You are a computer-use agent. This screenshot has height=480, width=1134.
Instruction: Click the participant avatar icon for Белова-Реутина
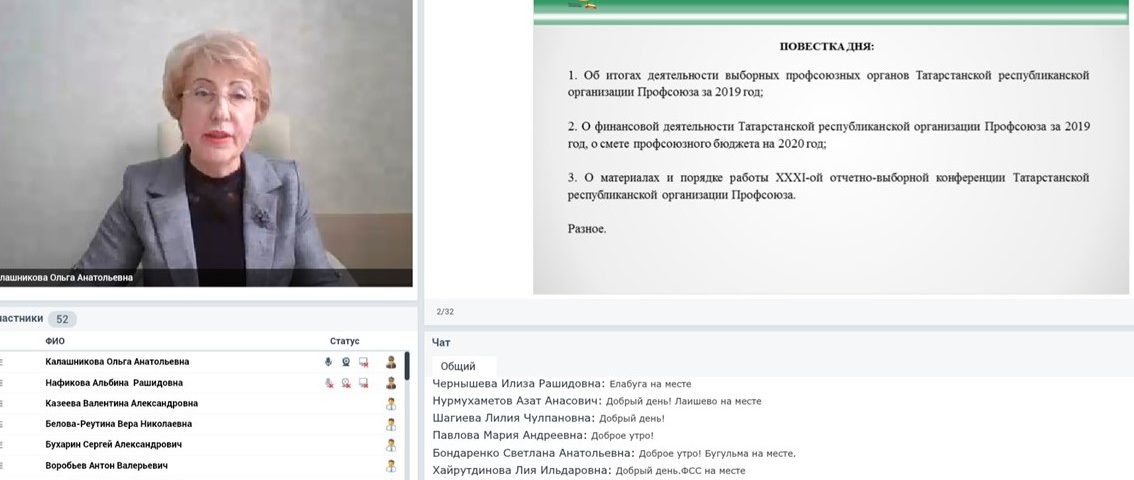[x=391, y=424]
